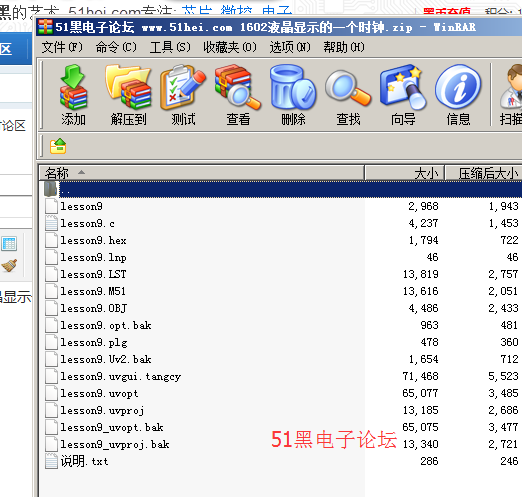Select the file lesson9.c
Screen dimensions: 522x497
(87, 223)
